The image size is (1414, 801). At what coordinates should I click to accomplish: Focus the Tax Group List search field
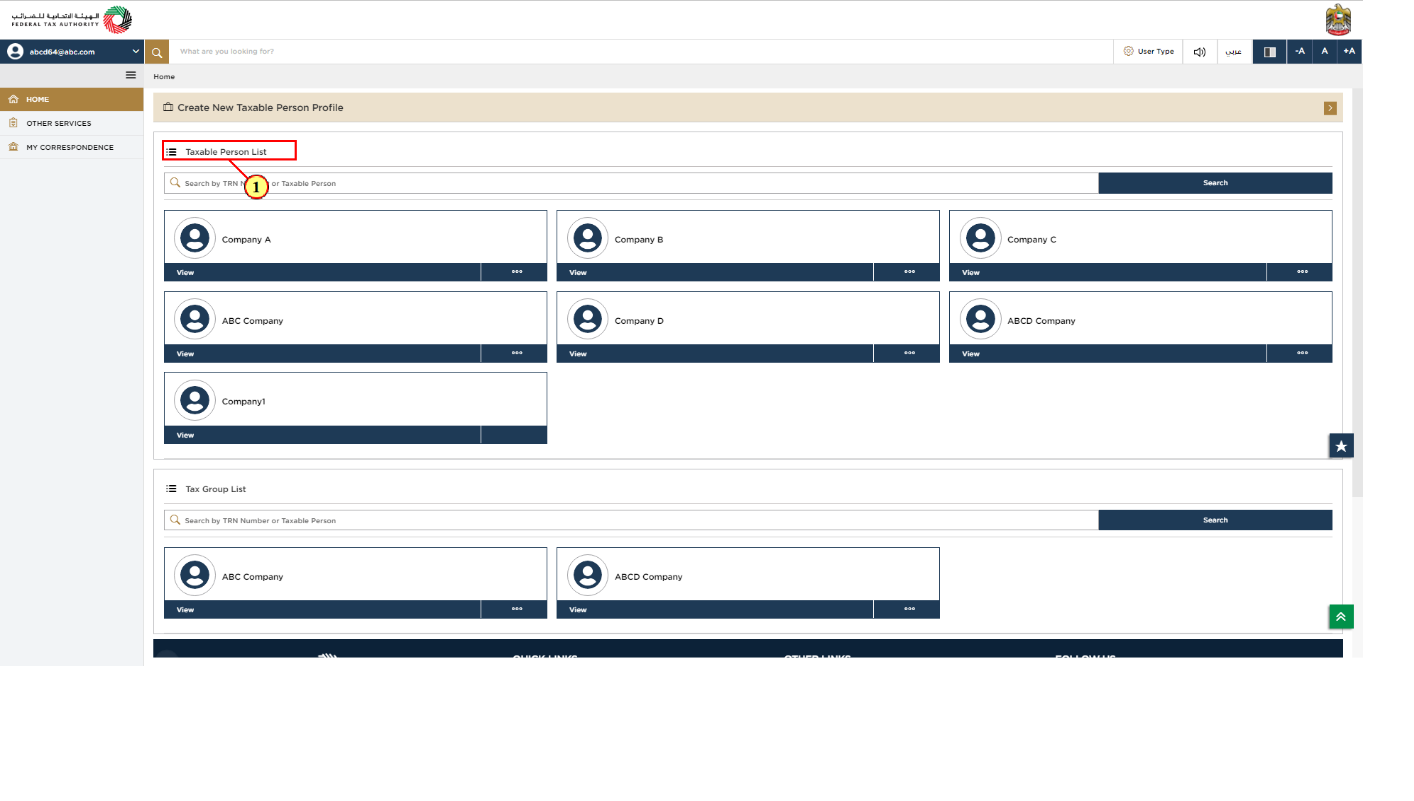point(631,520)
